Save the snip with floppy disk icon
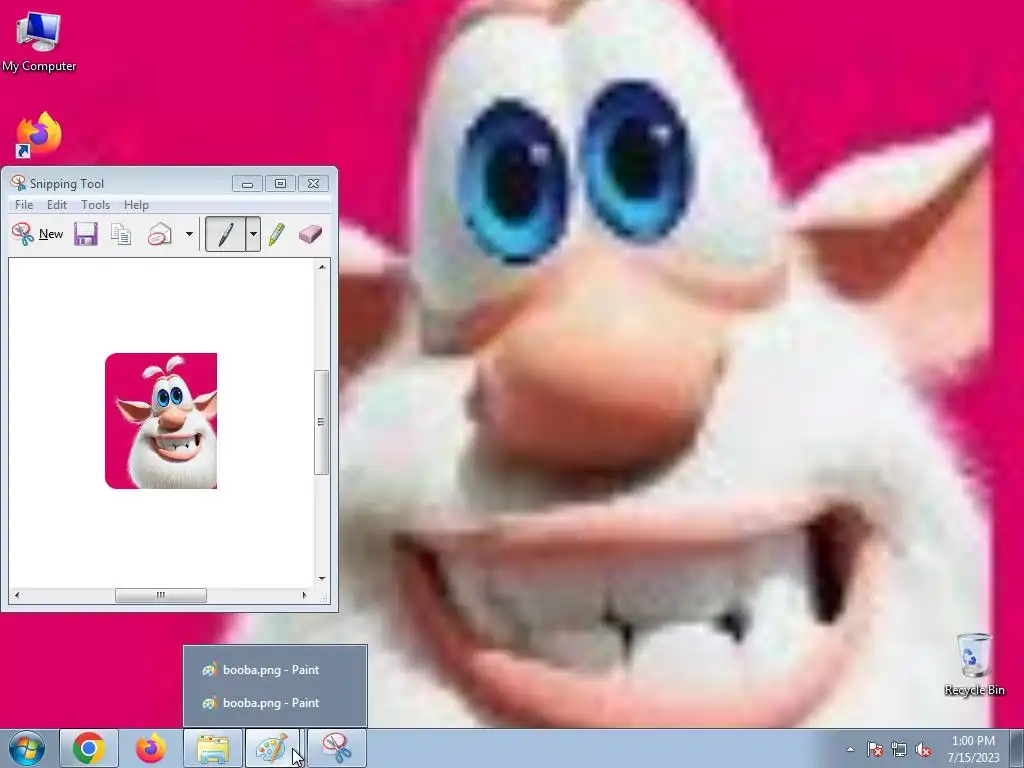The image size is (1024, 768). 86,234
